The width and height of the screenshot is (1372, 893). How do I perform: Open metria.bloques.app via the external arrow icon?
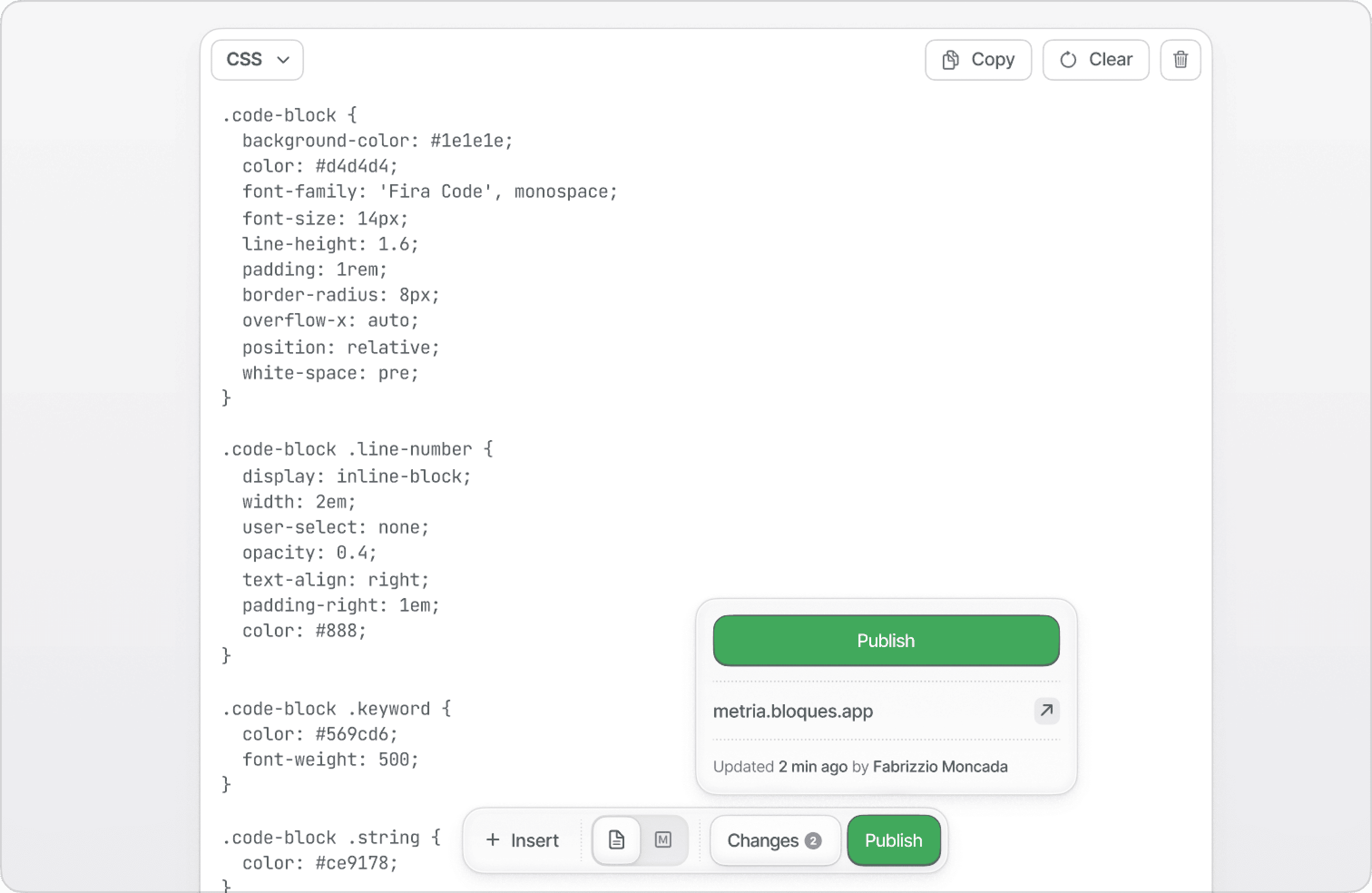(x=1046, y=711)
